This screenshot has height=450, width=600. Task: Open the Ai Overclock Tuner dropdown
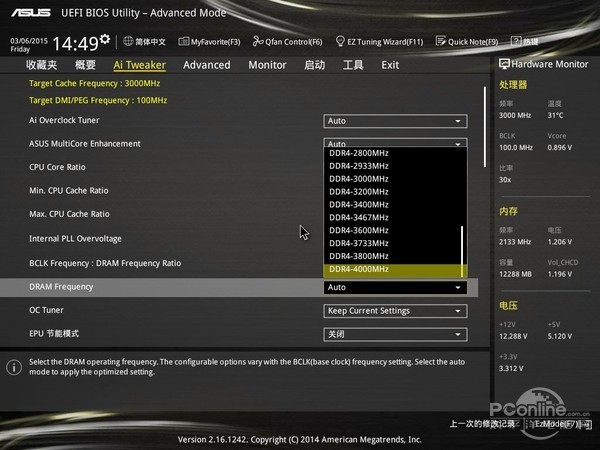click(x=395, y=121)
